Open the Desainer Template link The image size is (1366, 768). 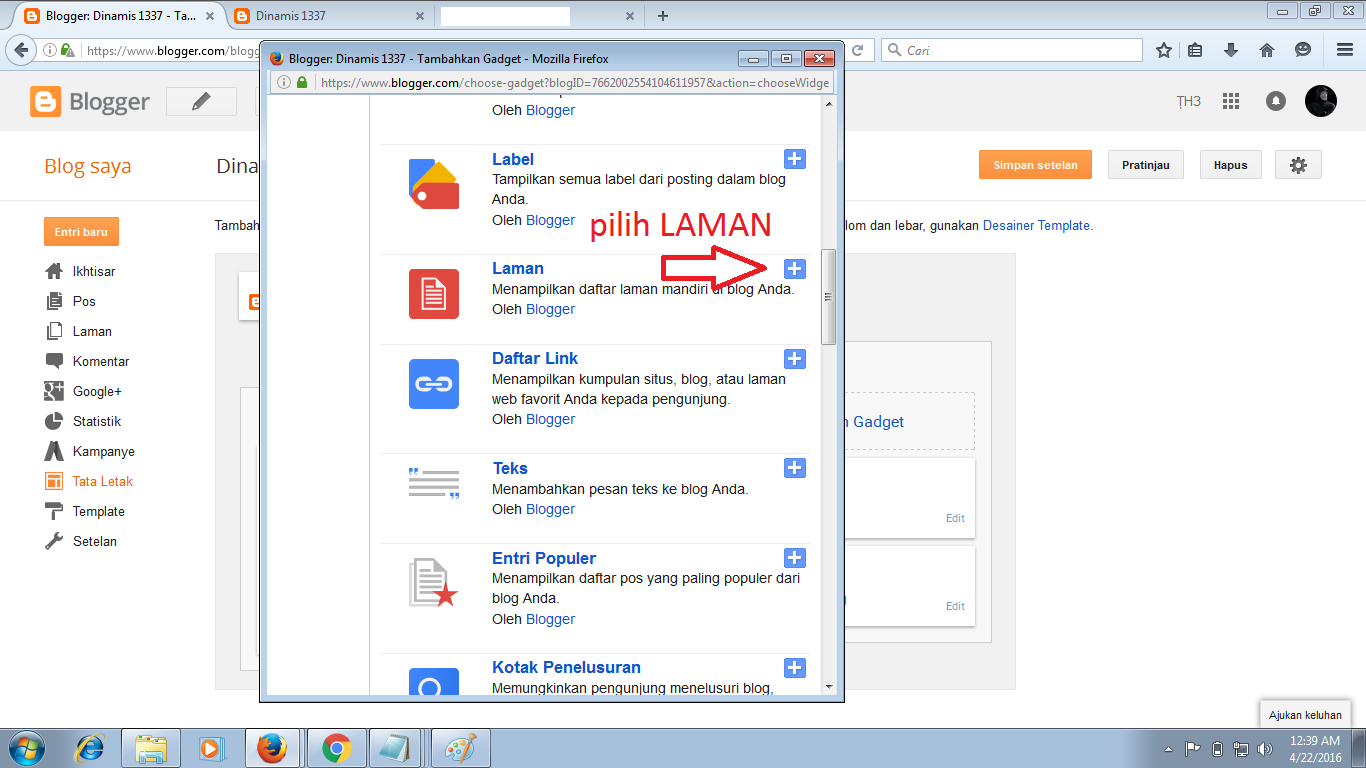pyautogui.click(x=1036, y=225)
